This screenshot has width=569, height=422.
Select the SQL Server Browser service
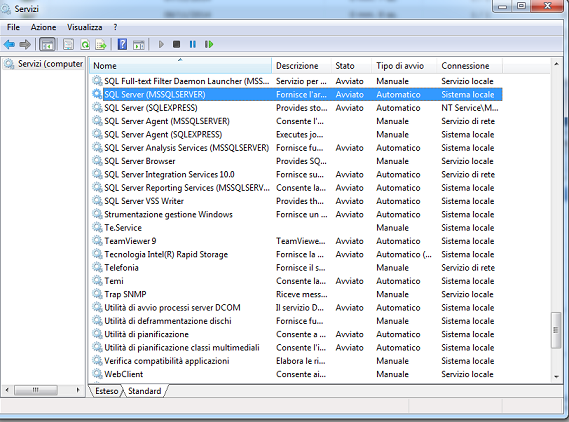(x=296, y=161)
